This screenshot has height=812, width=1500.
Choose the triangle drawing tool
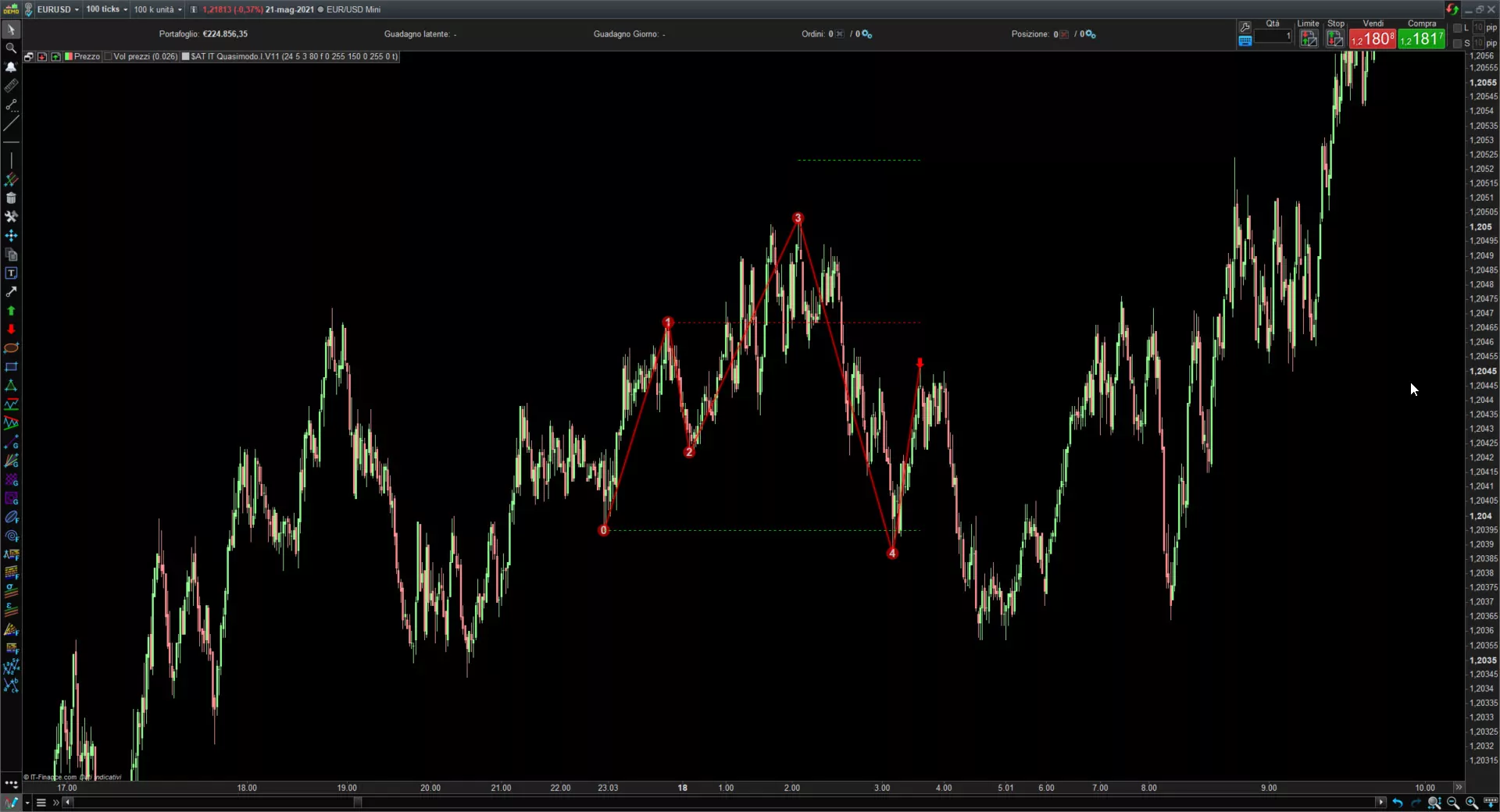11,386
